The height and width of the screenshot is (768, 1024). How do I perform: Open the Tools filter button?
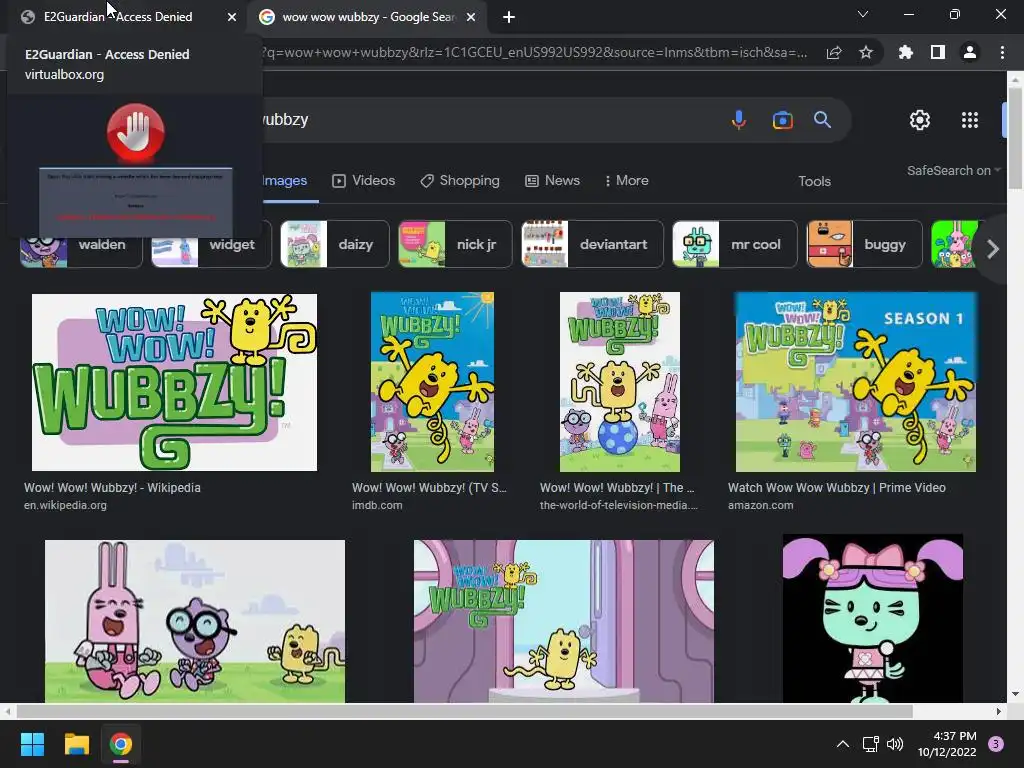814,182
